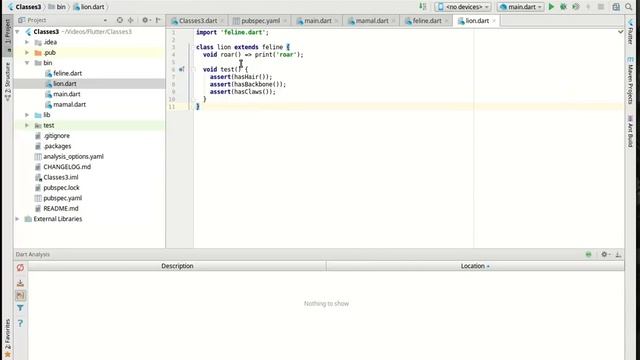Open the Flutter side panel
This screenshot has width=640, height=360.
(x=631, y=32)
